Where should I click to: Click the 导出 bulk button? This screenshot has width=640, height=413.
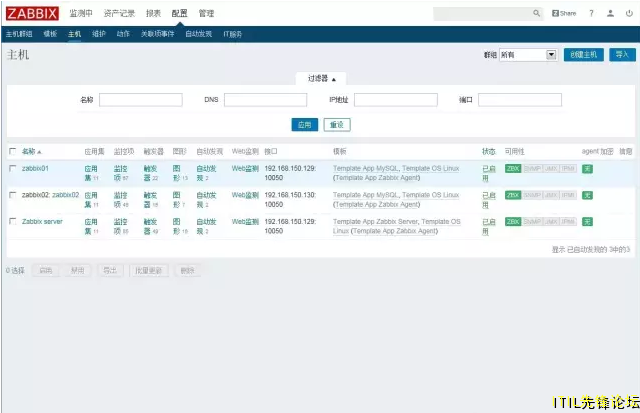pos(110,271)
